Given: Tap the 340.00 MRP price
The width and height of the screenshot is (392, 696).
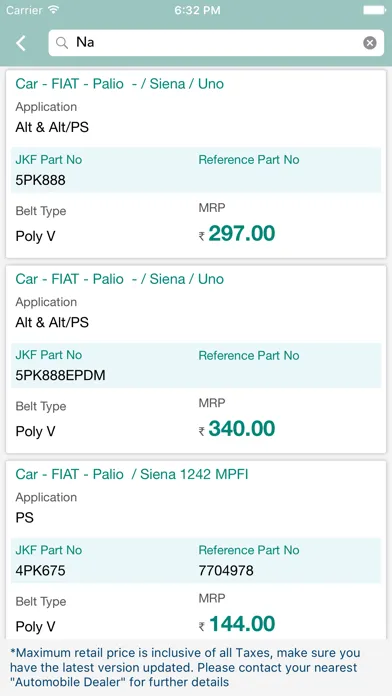Looking at the screenshot, I should [242, 429].
